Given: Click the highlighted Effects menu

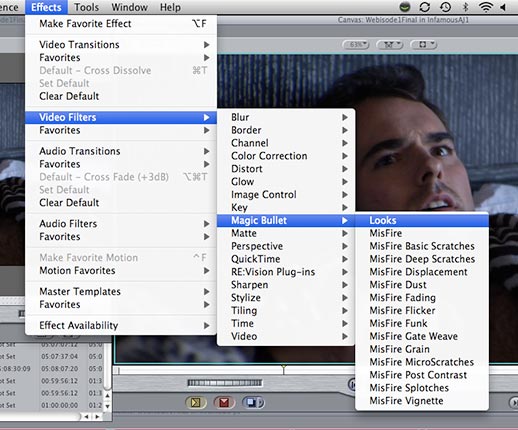Looking at the screenshot, I should click(46, 7).
